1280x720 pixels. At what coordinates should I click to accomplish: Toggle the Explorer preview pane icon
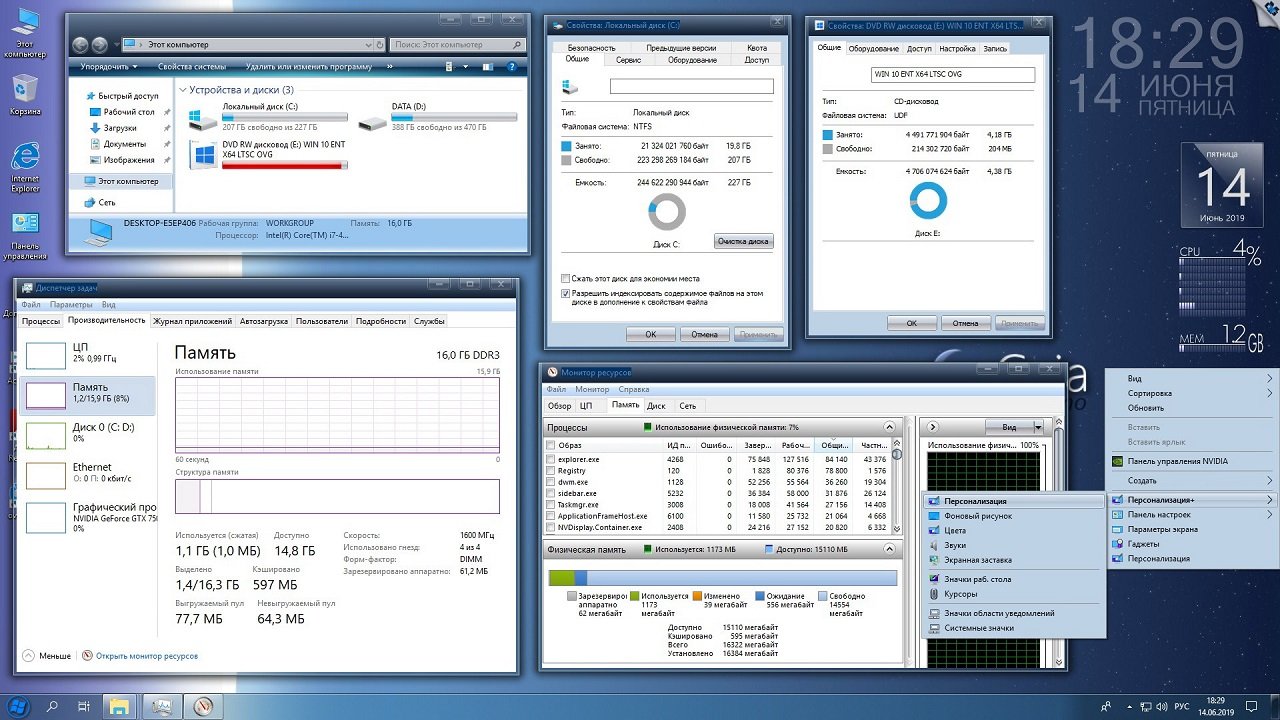[488, 66]
